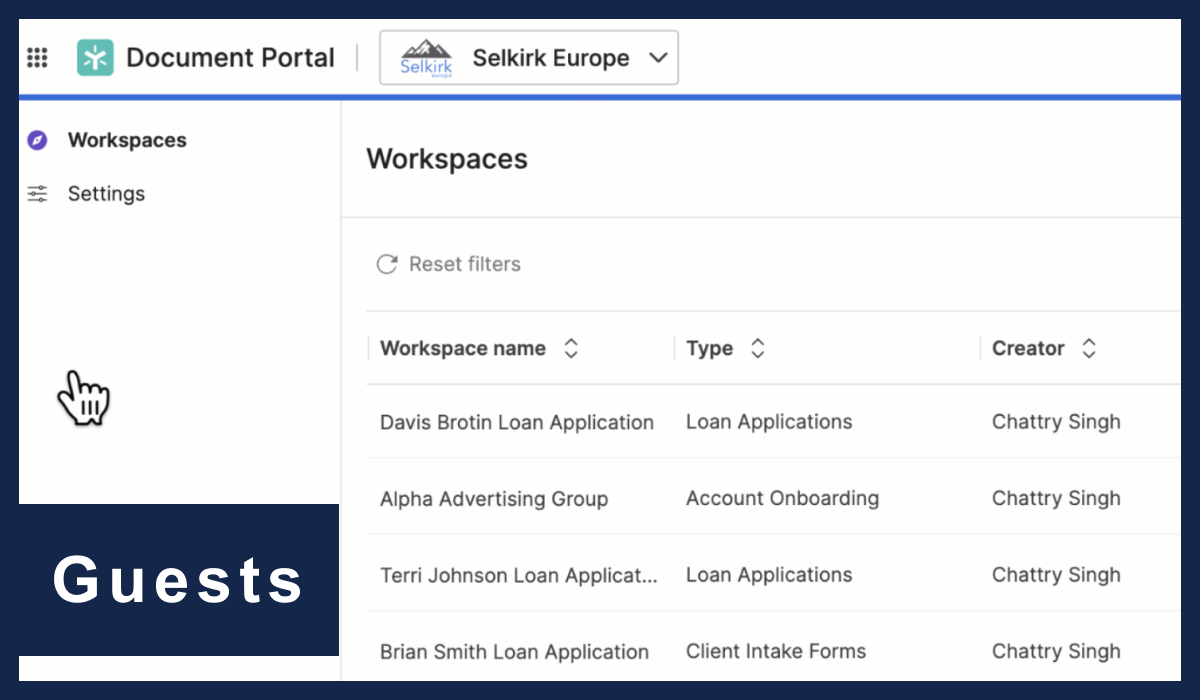
Task: Click Chattry Singh in the Creator column
Action: point(1056,421)
